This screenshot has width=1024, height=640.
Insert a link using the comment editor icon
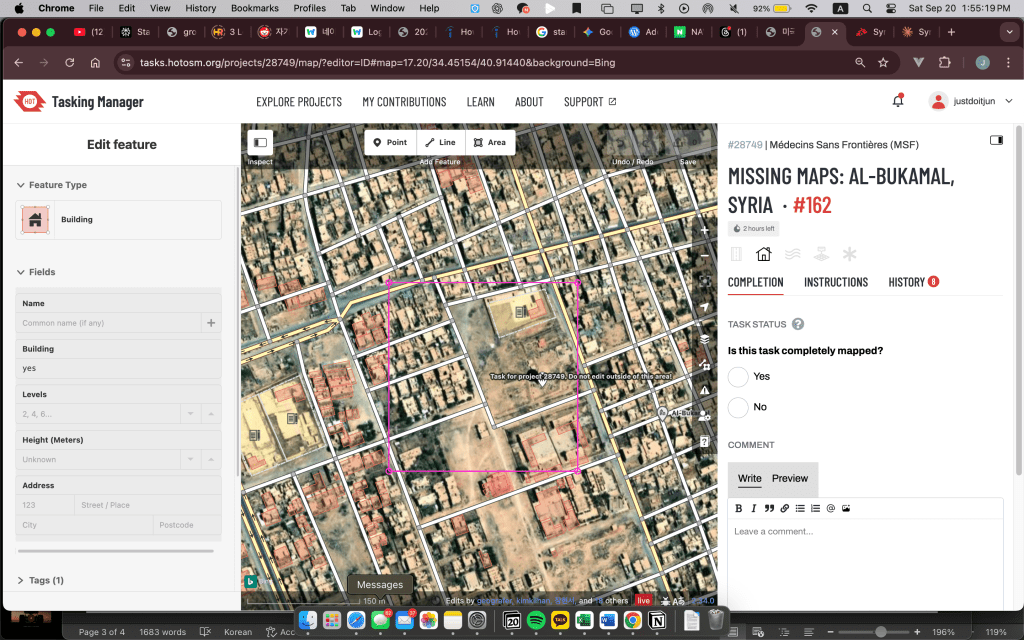pos(785,508)
